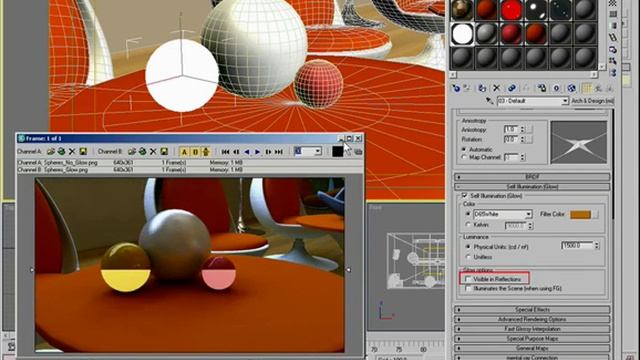Click the luminance 1500.0 value field
Screen dimensions: 640x360
coord(577,245)
